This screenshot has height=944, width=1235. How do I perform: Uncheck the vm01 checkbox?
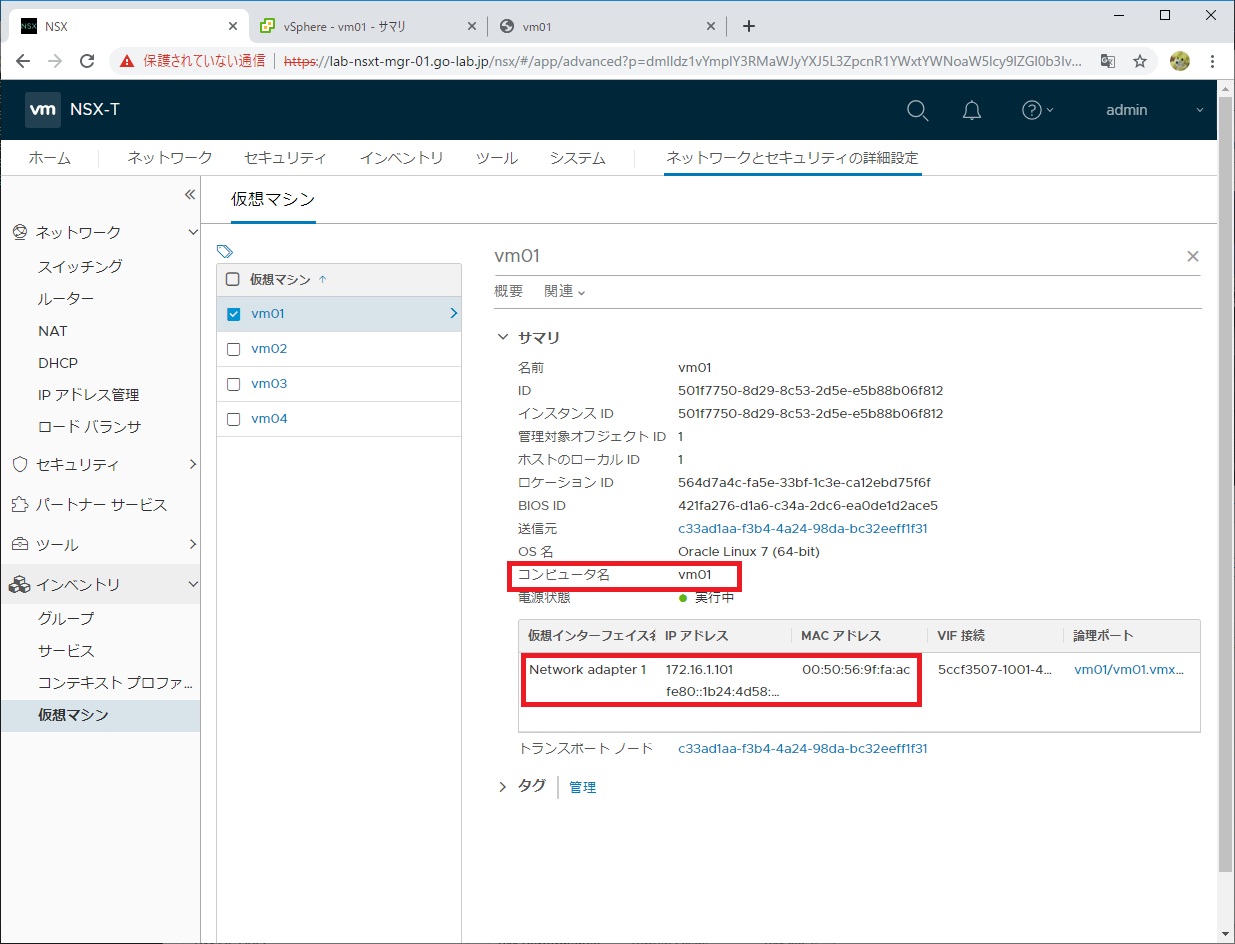pyautogui.click(x=233, y=314)
